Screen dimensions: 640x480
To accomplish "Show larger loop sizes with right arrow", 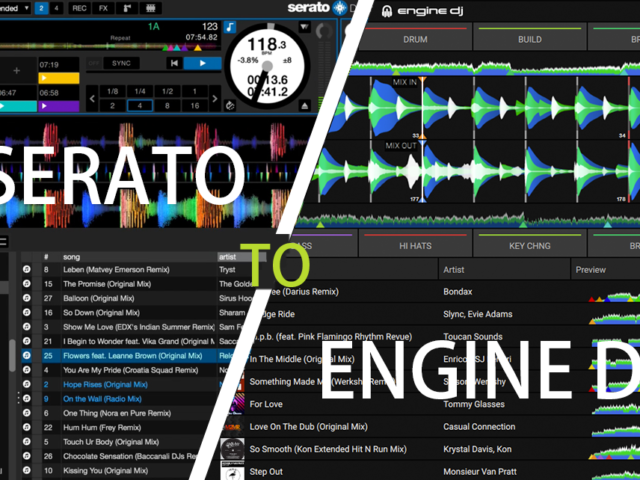I will click(x=215, y=99).
